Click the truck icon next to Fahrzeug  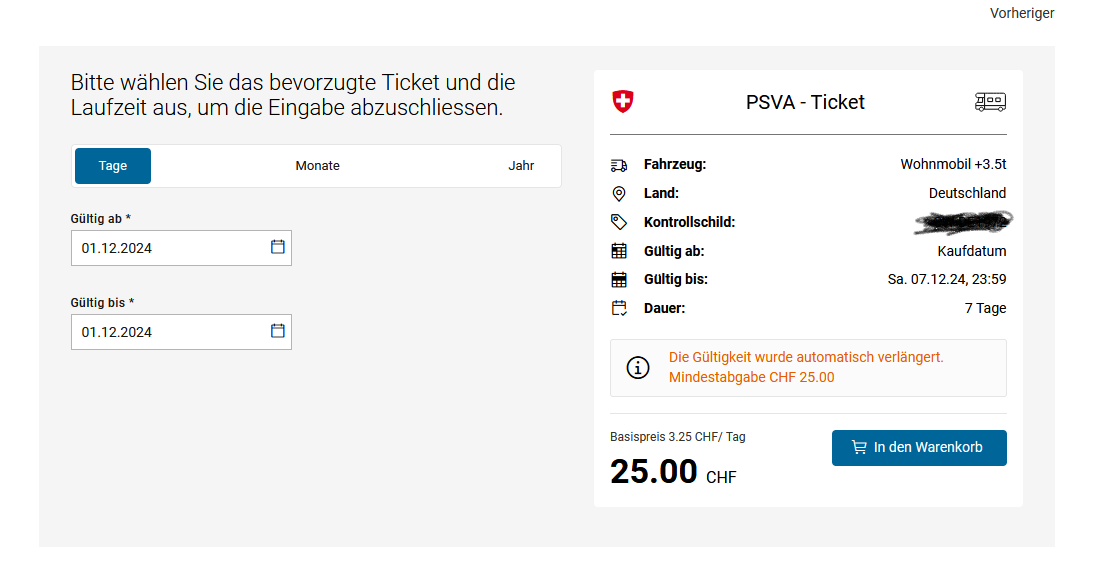pos(619,166)
